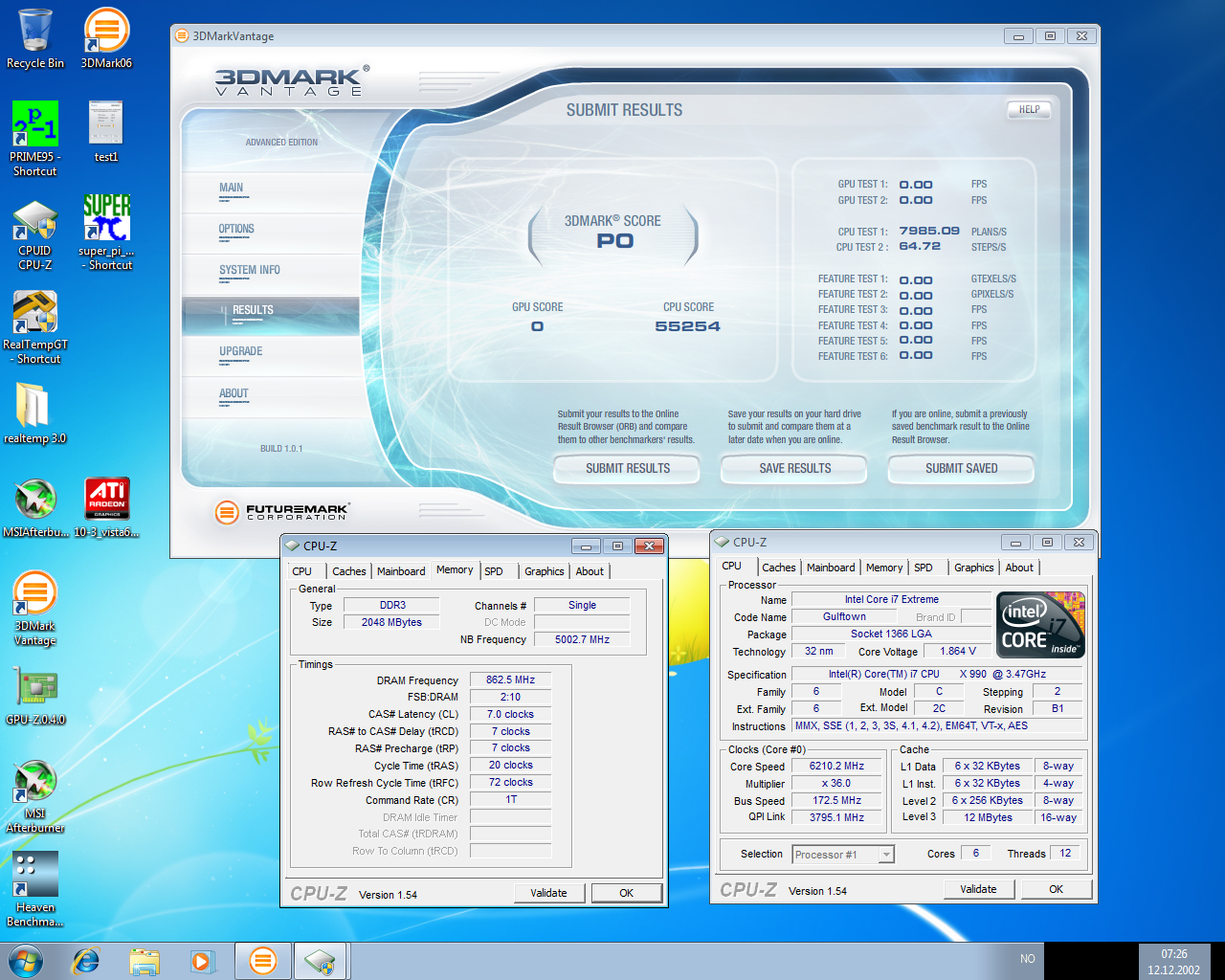
Task: Open the PRIME95 shortcut icon
Action: coord(35,139)
